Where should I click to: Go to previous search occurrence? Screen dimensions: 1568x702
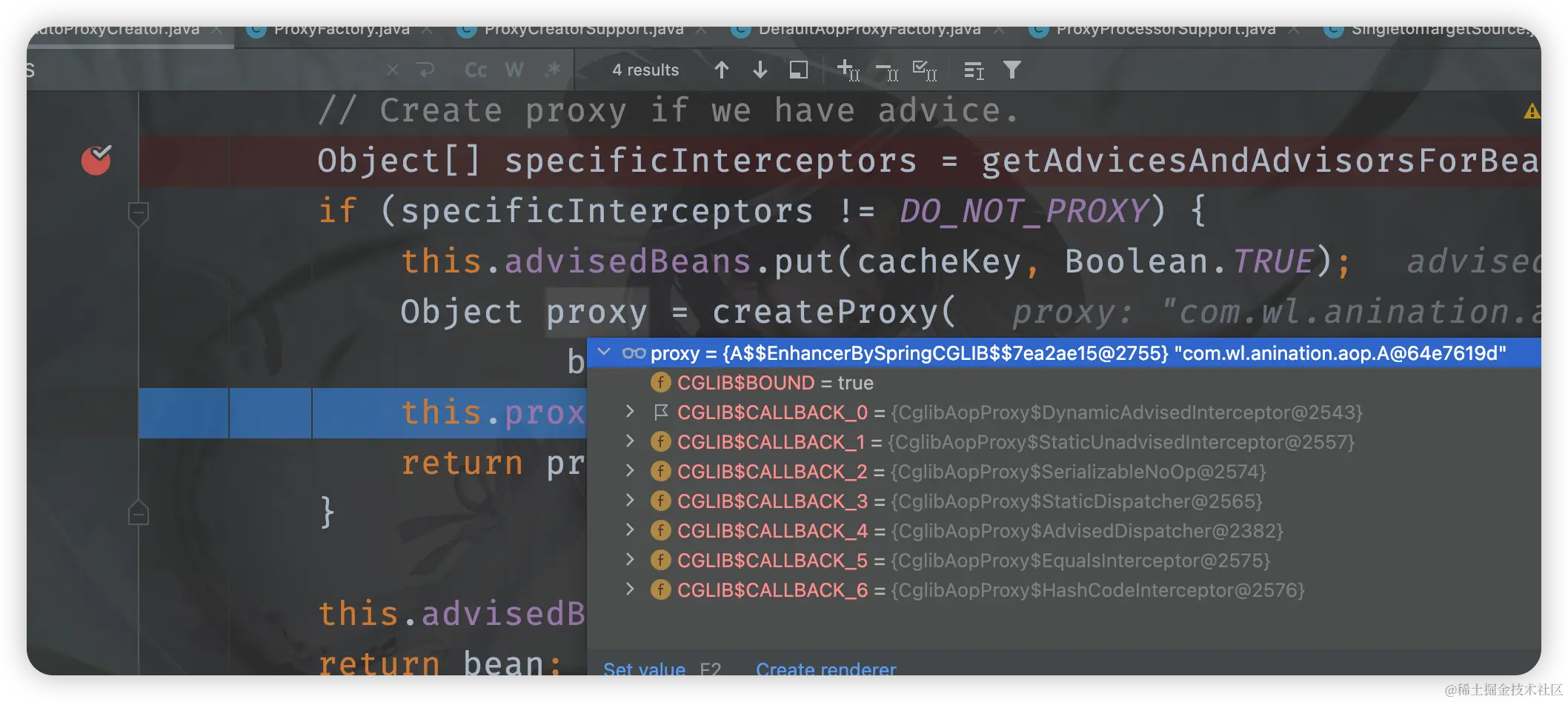tap(722, 70)
